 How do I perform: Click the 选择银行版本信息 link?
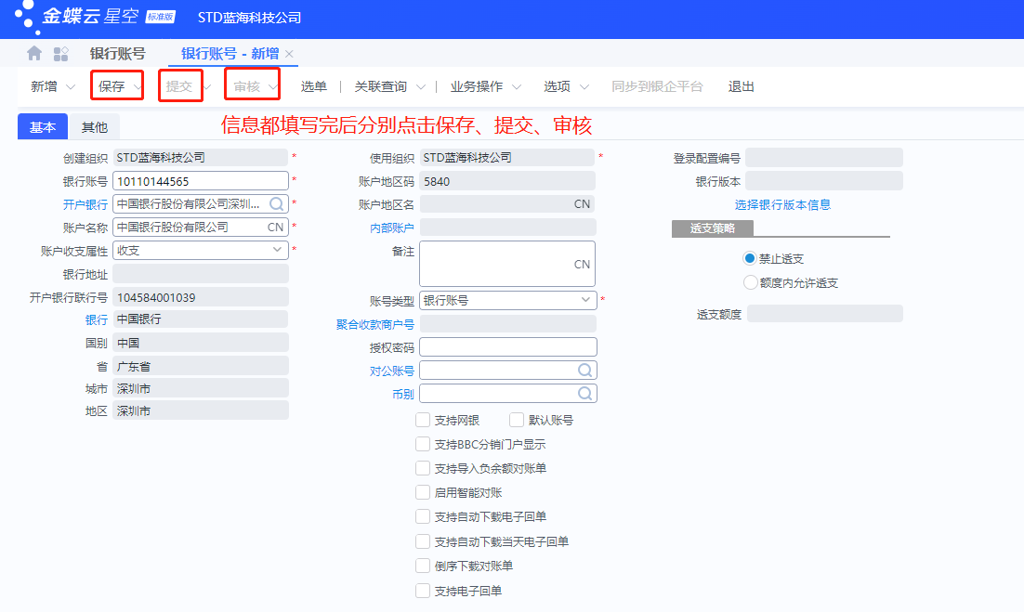coord(782,204)
